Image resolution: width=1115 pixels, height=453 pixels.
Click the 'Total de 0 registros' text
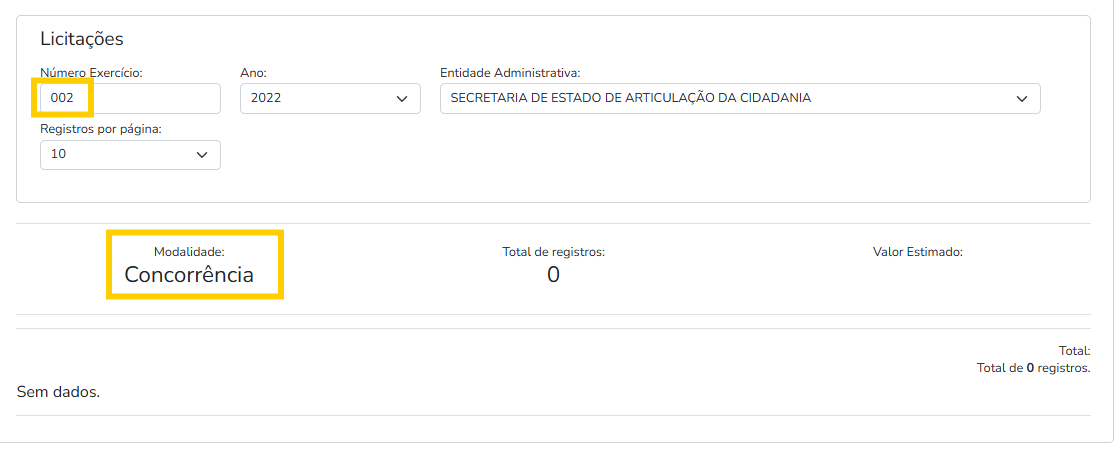1034,368
